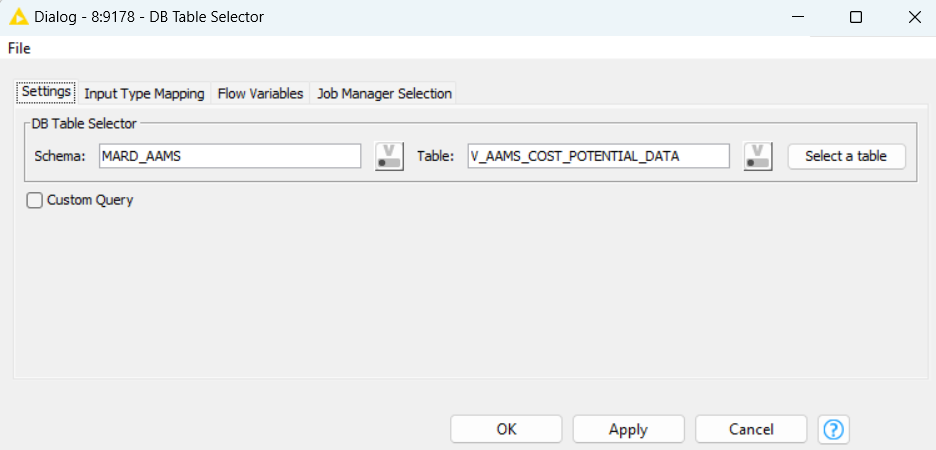
Task: Switch to the Input Type Mapping tab
Action: pos(144,93)
